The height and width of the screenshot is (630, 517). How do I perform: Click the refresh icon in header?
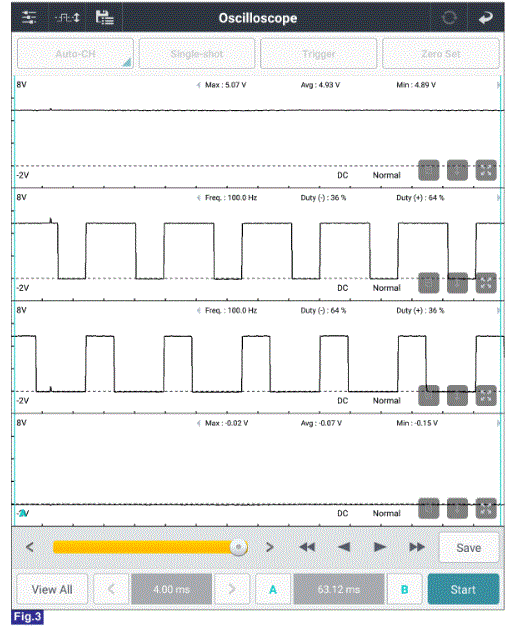point(449,18)
